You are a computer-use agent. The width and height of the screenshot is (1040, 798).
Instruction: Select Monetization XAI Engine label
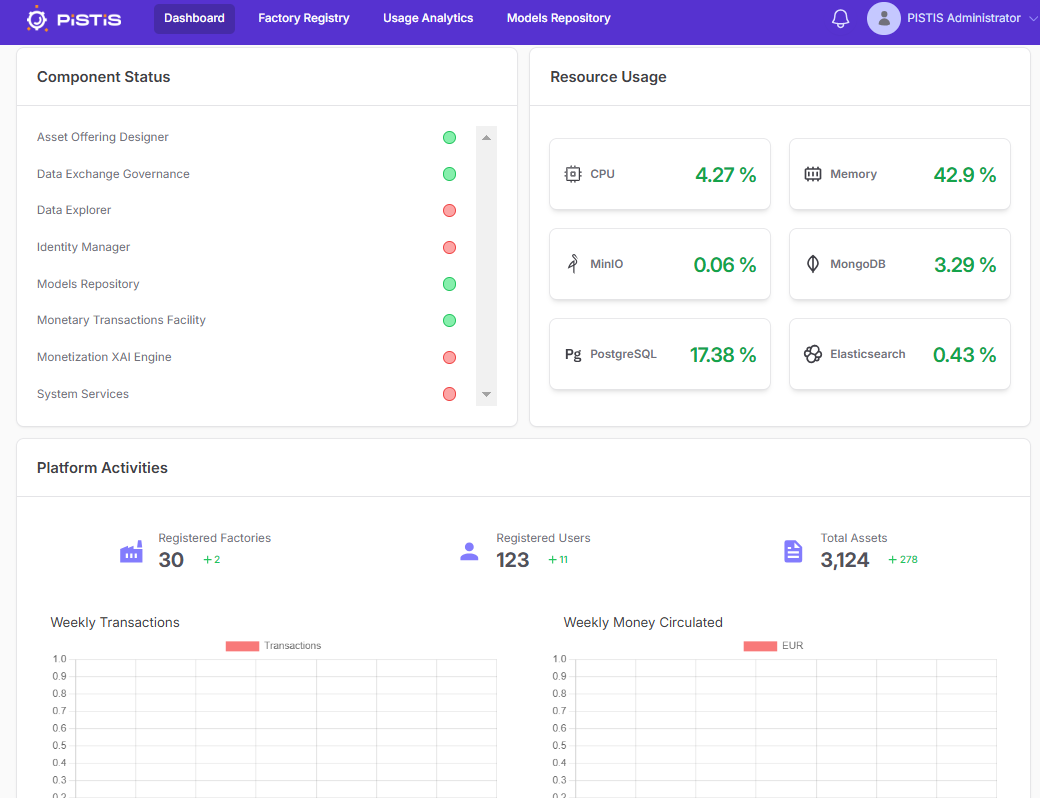(x=104, y=357)
